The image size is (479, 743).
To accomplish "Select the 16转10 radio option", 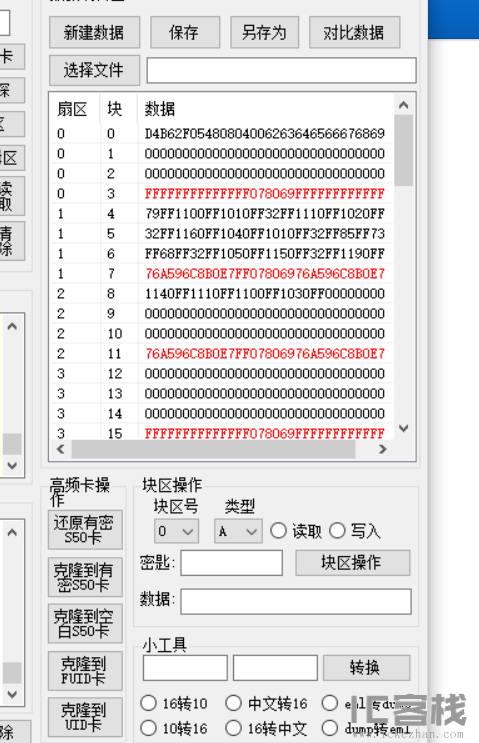I will [148, 703].
